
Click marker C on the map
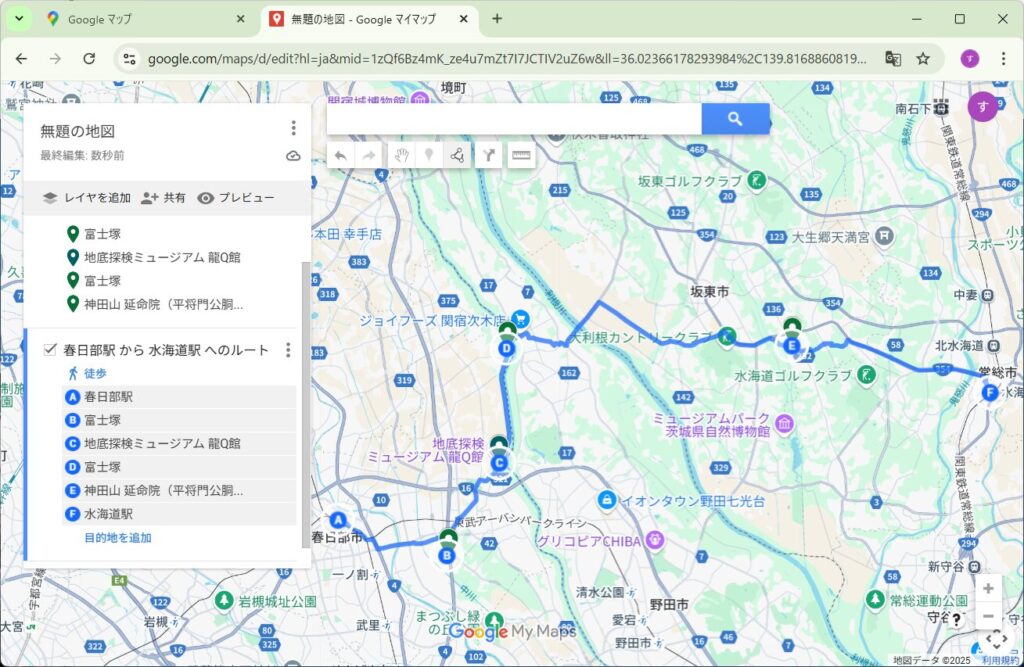(499, 463)
